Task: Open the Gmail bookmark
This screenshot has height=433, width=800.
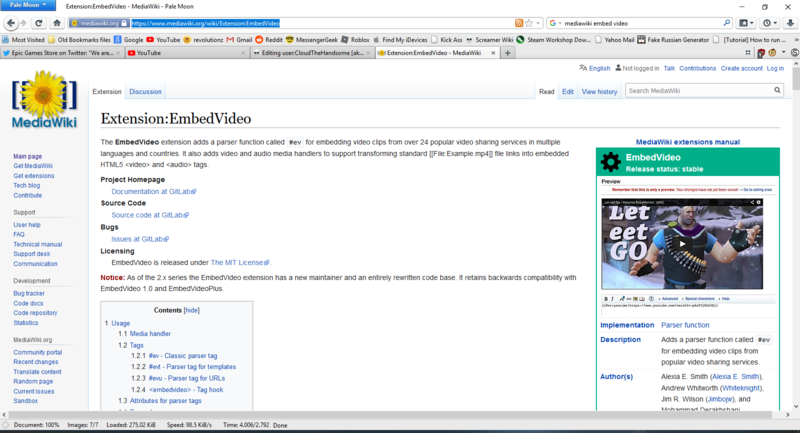Action: [x=239, y=40]
